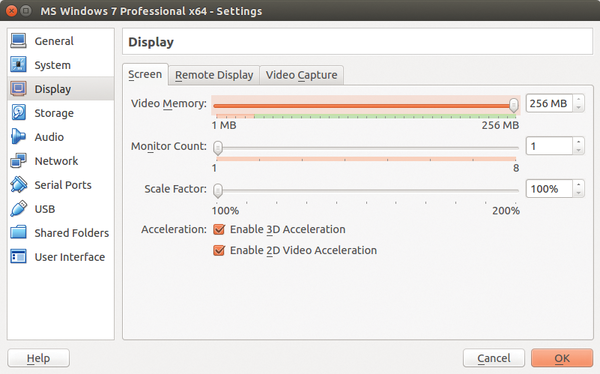The height and width of the screenshot is (374, 600).
Task: Select the Audio speaker icon
Action: (18, 137)
